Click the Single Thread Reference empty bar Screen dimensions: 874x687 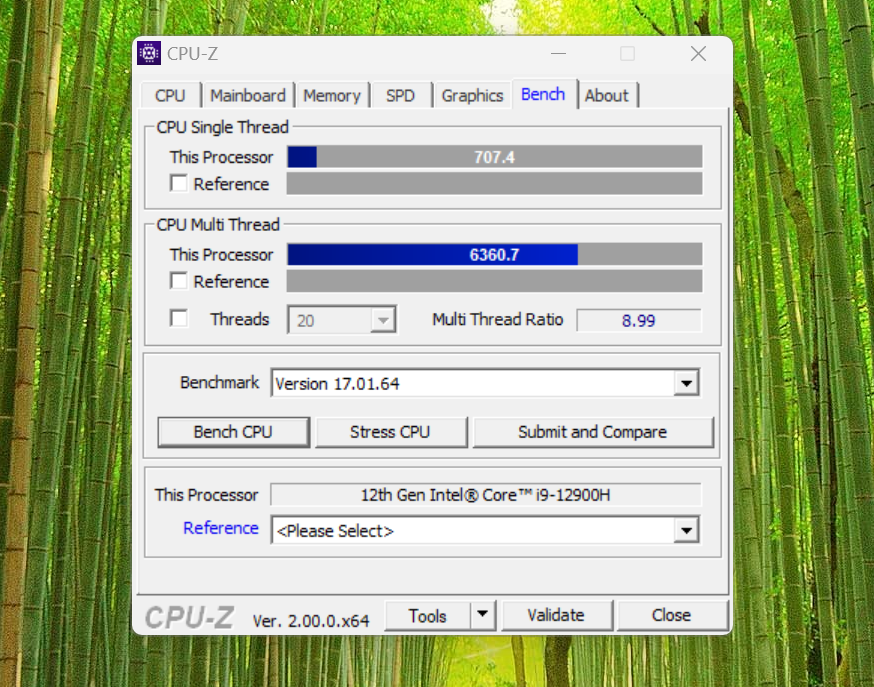495,183
